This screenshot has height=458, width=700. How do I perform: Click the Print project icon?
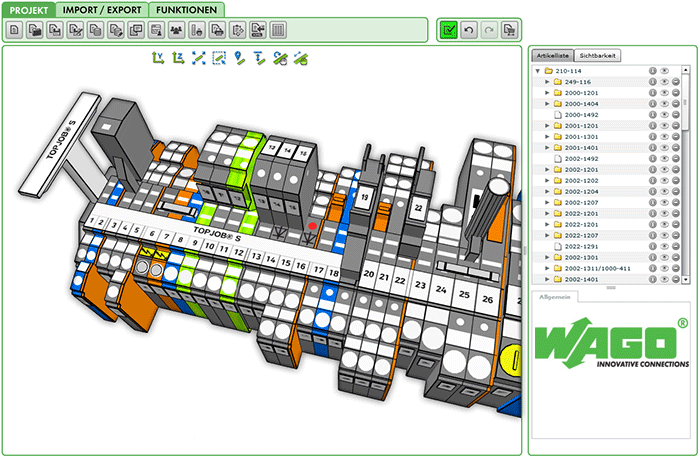[x=217, y=30]
